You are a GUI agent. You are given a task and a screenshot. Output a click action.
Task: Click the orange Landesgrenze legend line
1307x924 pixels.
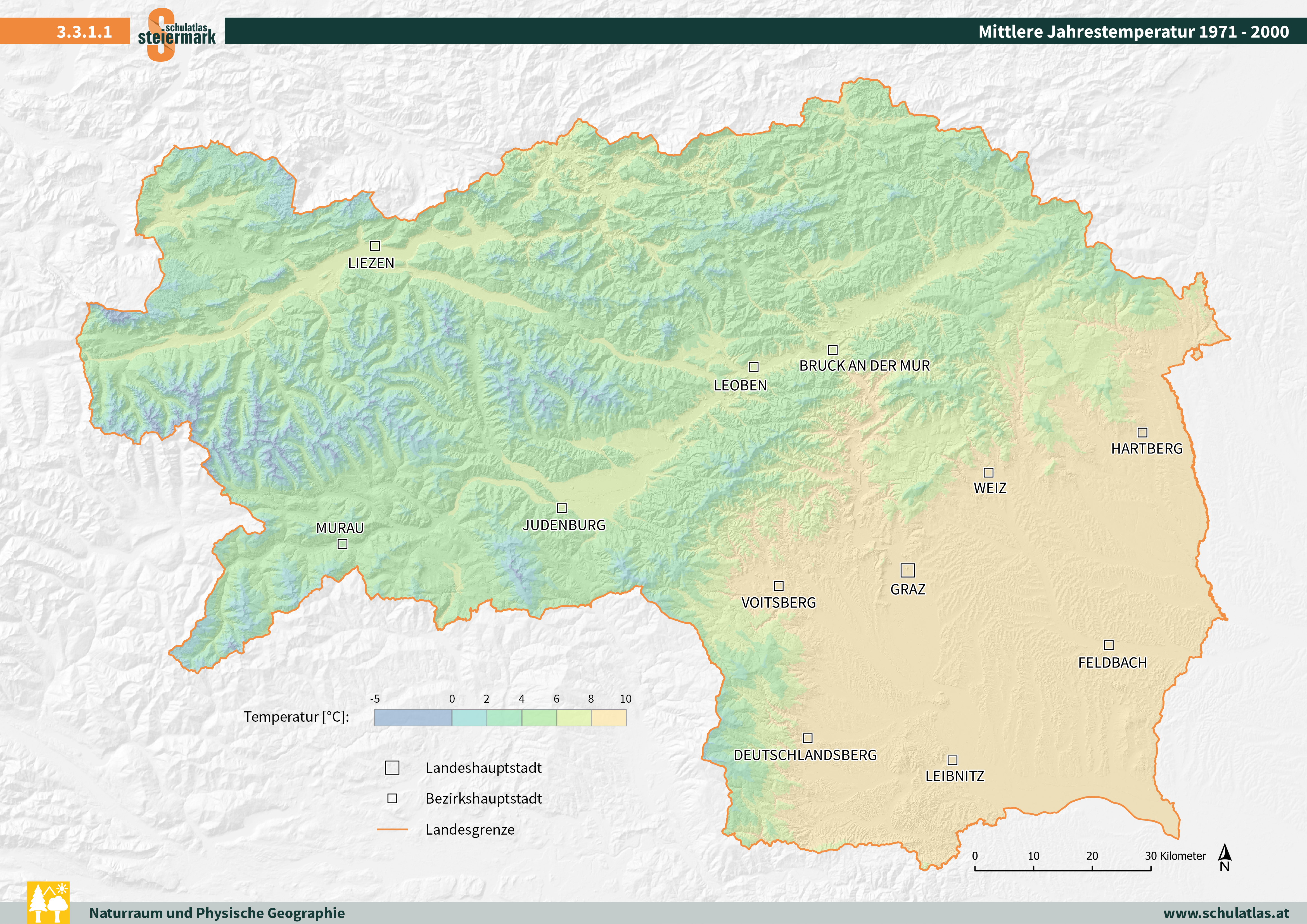point(392,830)
